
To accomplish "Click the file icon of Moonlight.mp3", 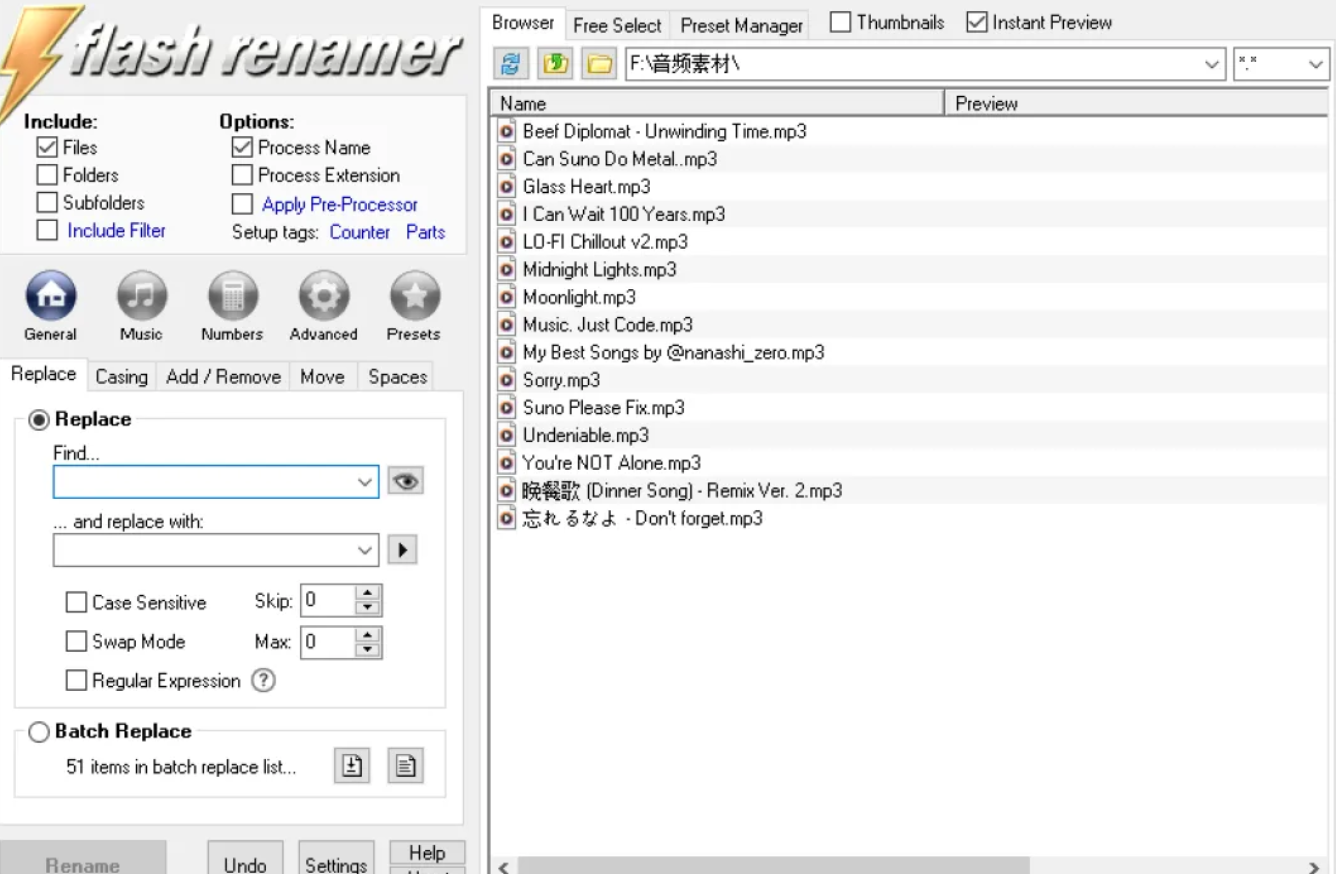I will click(x=507, y=297).
